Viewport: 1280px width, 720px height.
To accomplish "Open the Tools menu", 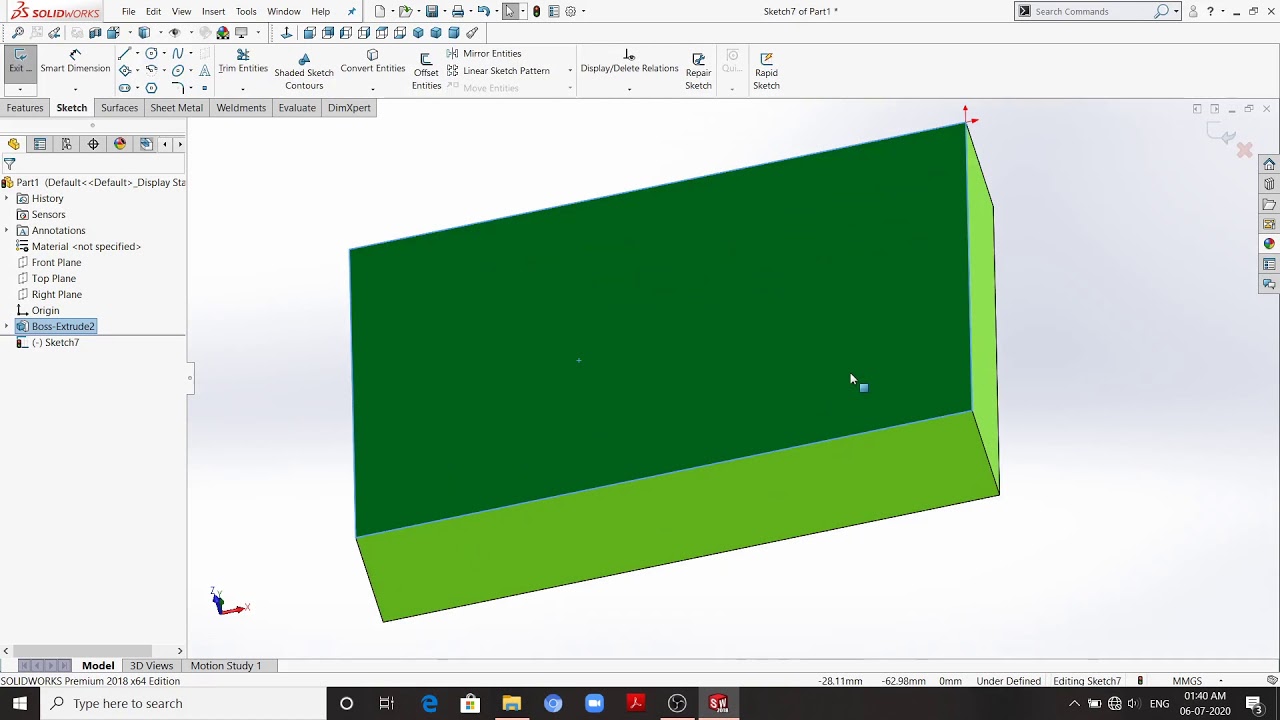I will point(246,11).
